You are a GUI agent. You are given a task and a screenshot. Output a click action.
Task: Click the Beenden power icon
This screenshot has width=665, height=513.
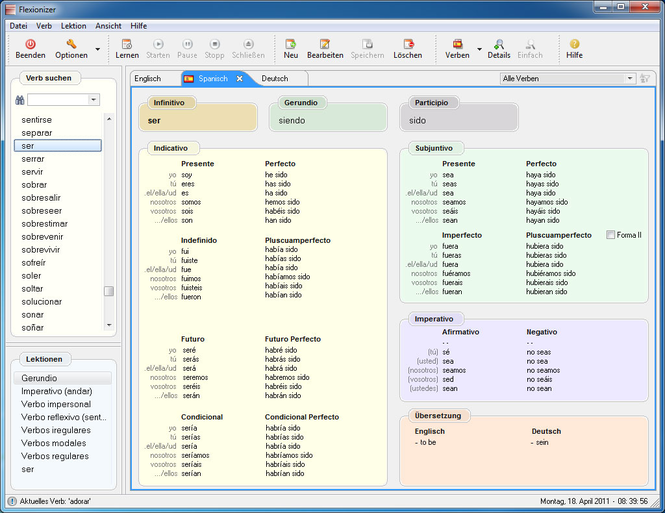coord(30,44)
